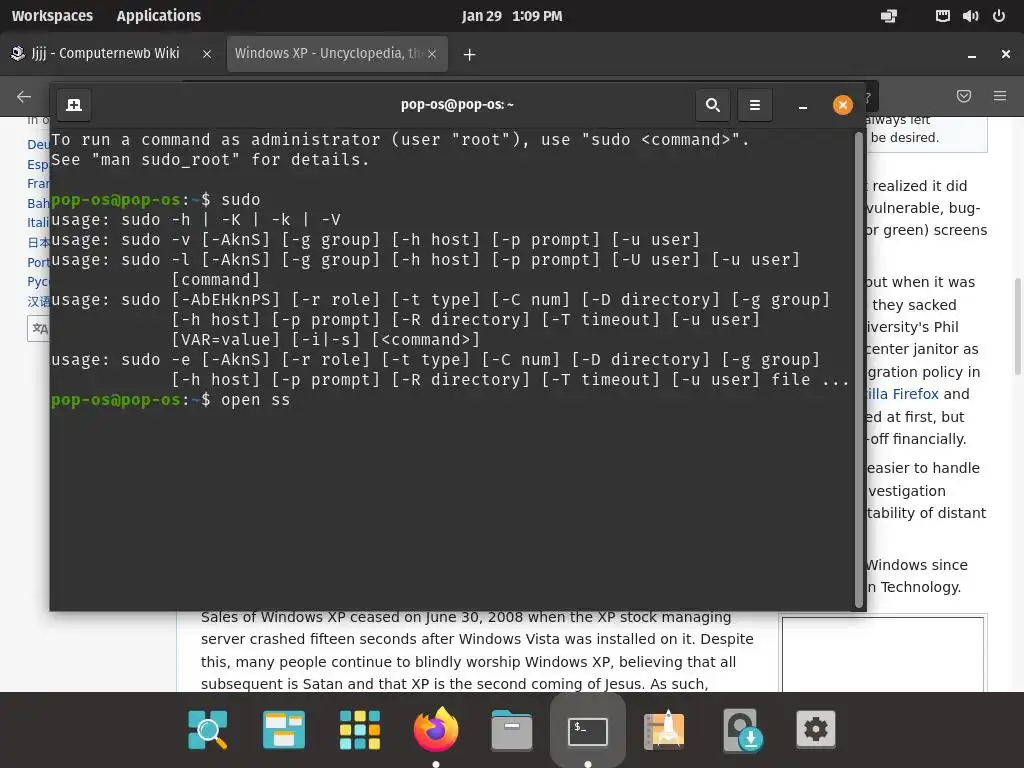This screenshot has width=1024, height=768.
Task: Minimize the terminal window
Action: [803, 105]
